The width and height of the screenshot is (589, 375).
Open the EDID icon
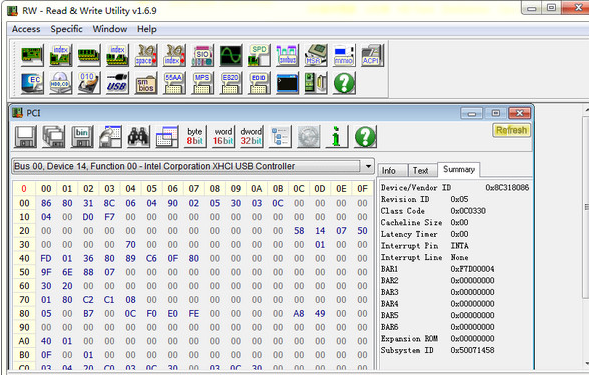pos(259,83)
